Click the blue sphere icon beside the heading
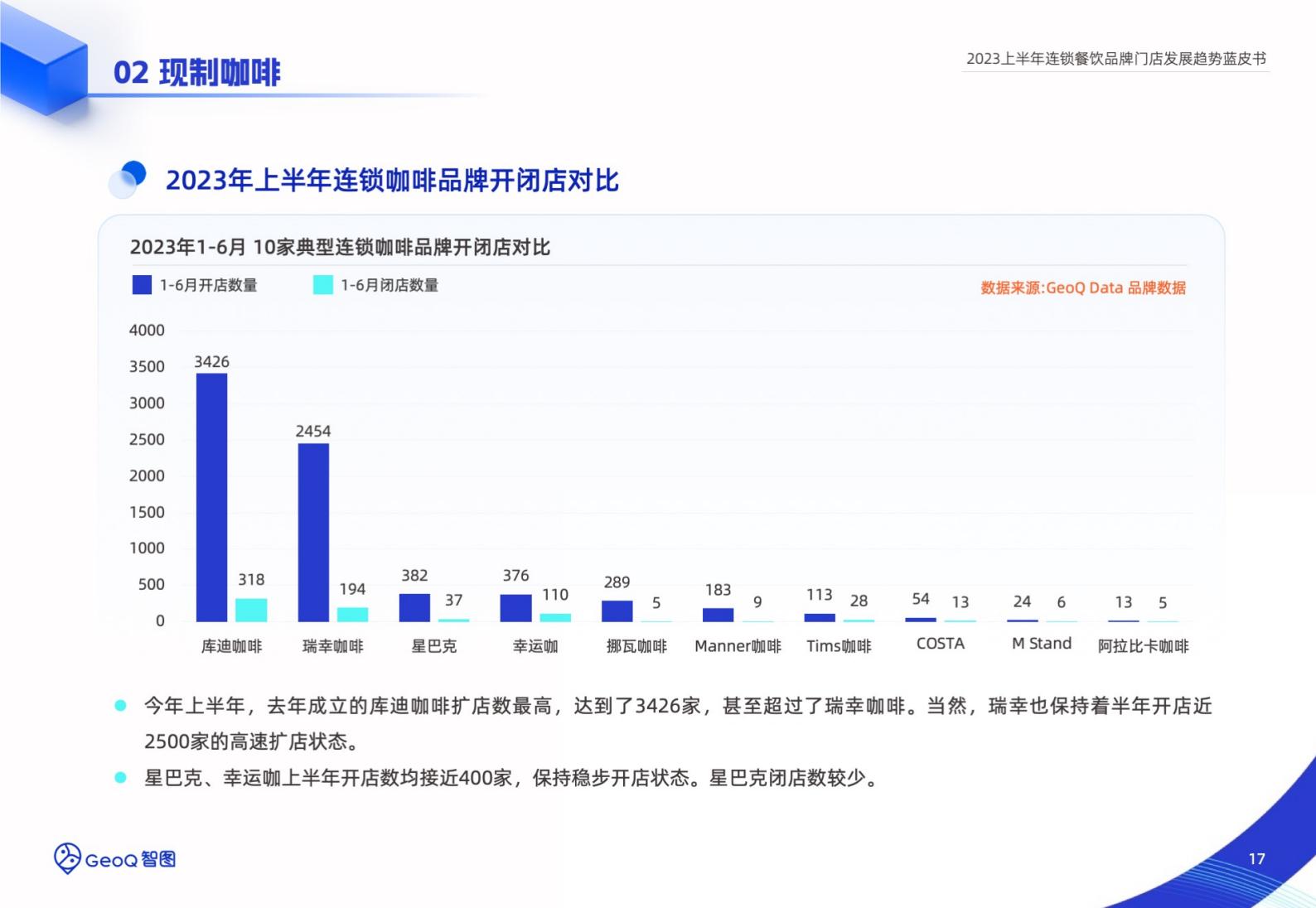This screenshot has width=1316, height=908. click(x=128, y=180)
